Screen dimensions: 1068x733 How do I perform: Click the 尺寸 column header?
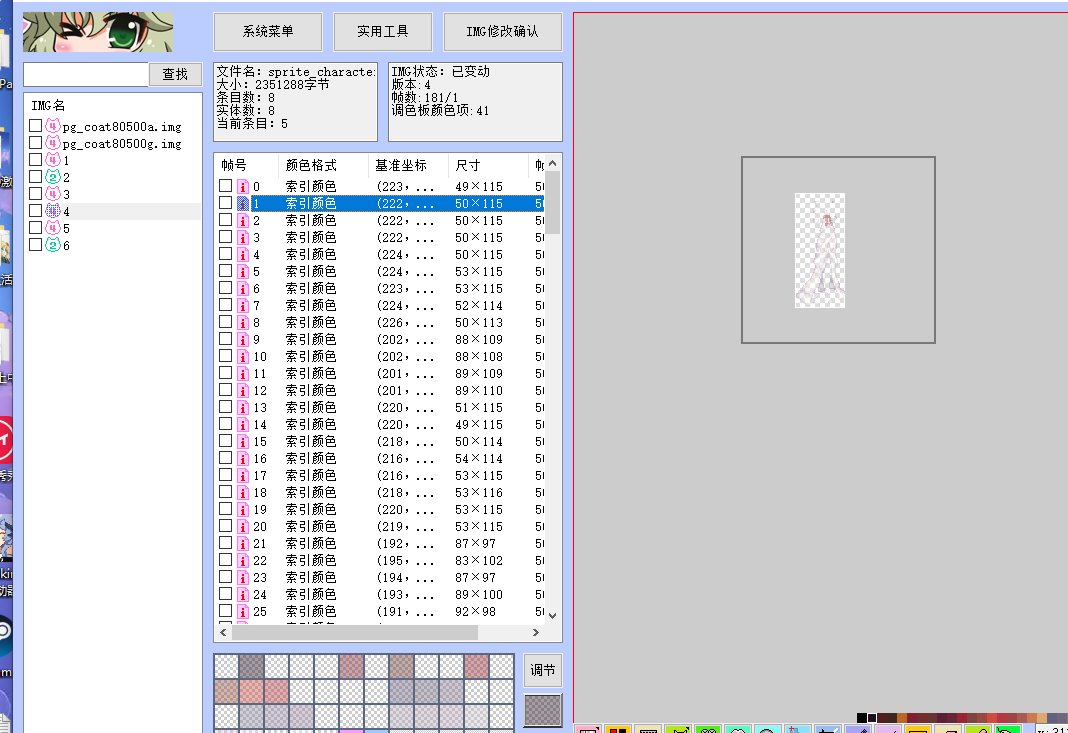tap(488, 165)
